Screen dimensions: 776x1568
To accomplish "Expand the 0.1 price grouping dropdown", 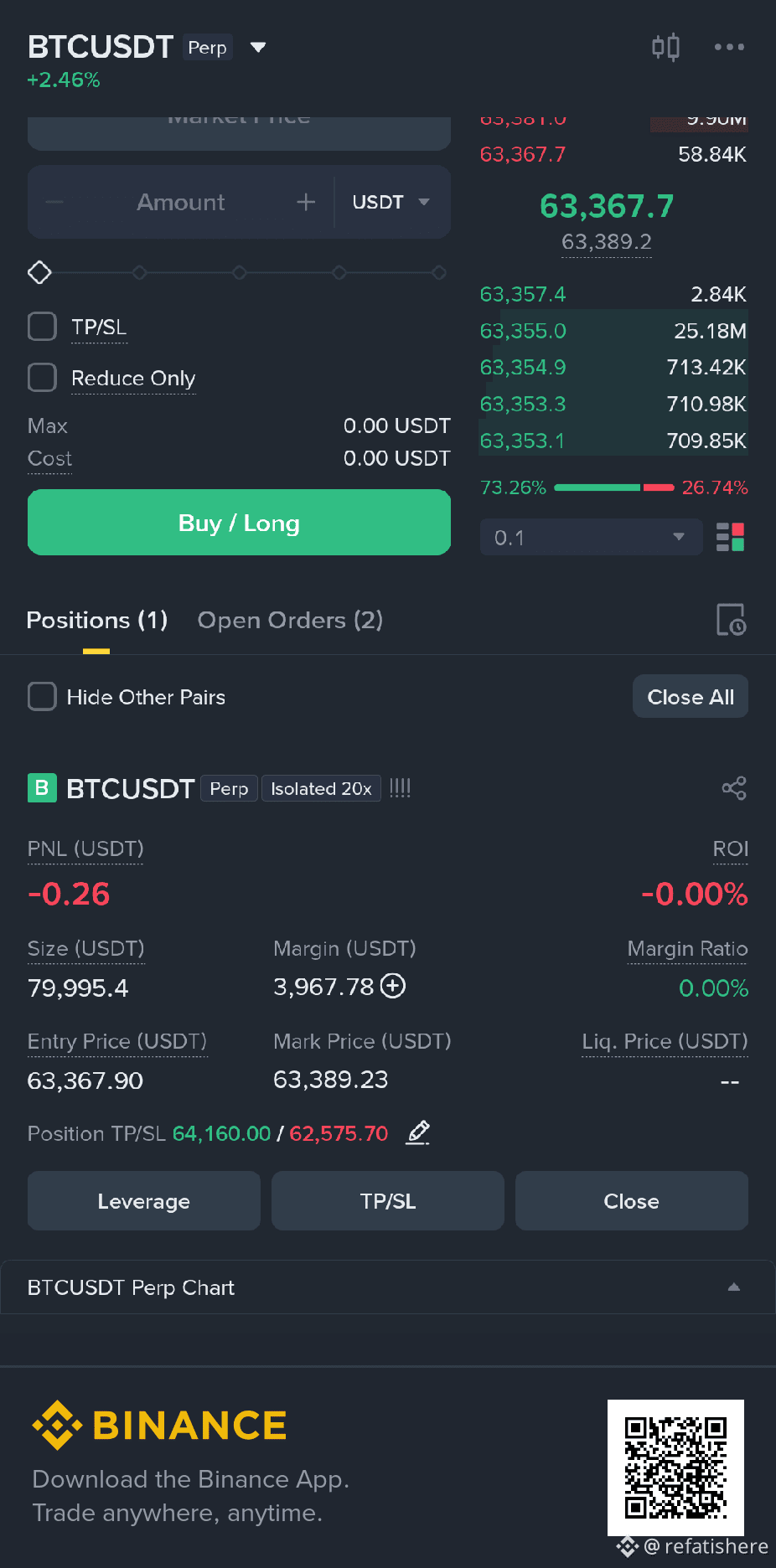I will point(591,537).
